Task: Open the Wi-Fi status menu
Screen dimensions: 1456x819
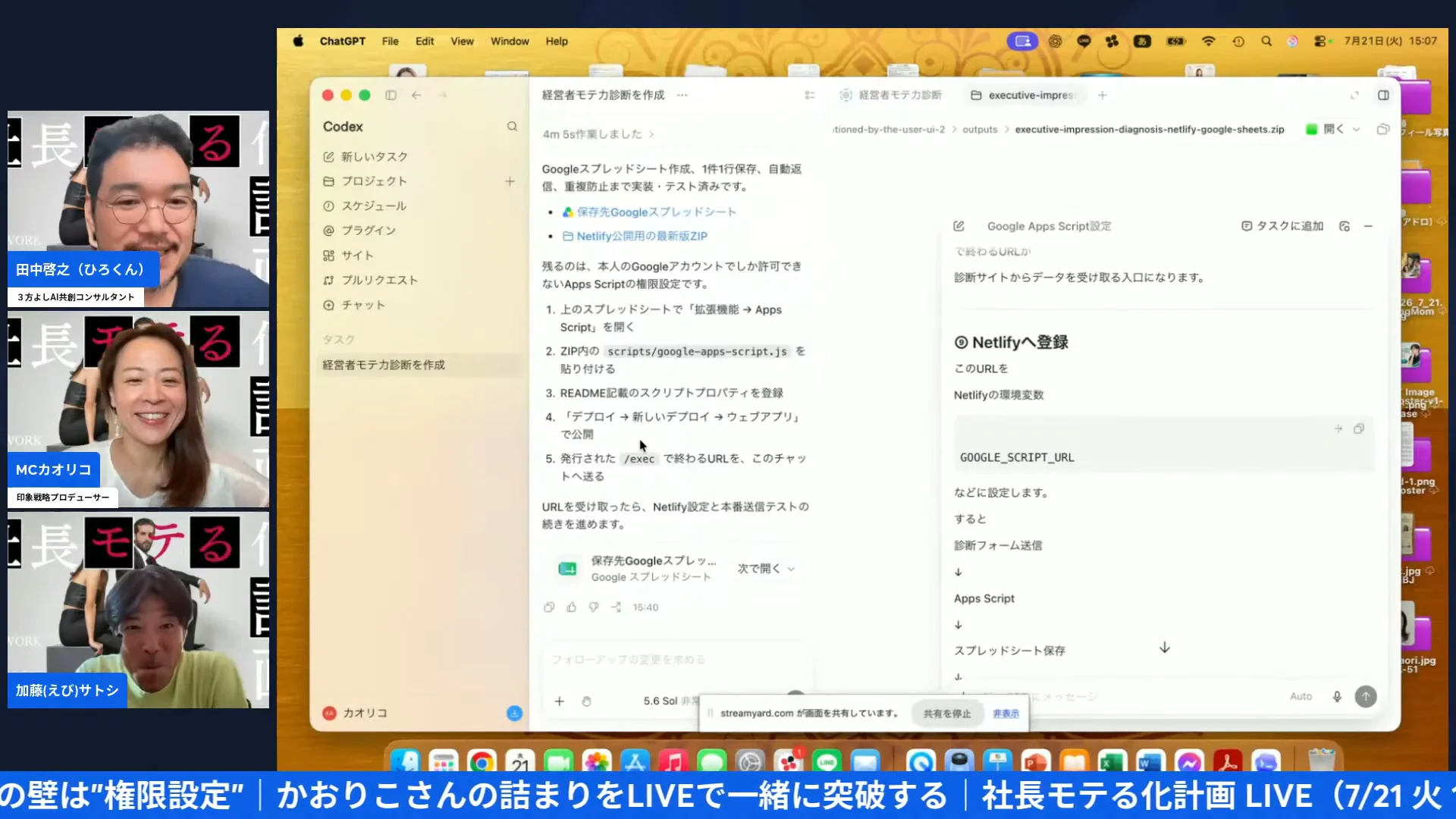Action: [x=1209, y=41]
